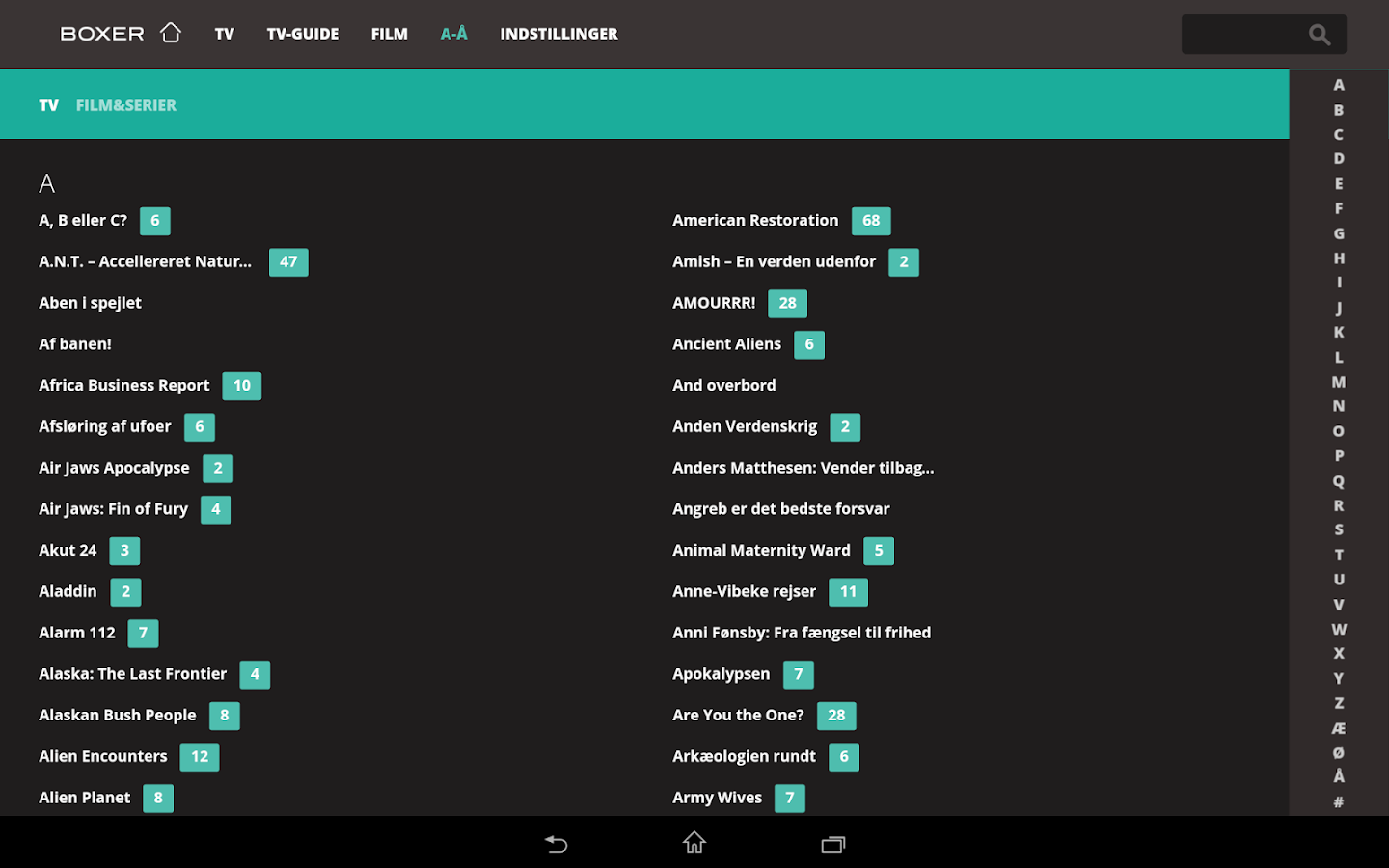Click the 10 badge beside Africa Business Report
This screenshot has width=1389, height=868.
pyautogui.click(x=242, y=386)
